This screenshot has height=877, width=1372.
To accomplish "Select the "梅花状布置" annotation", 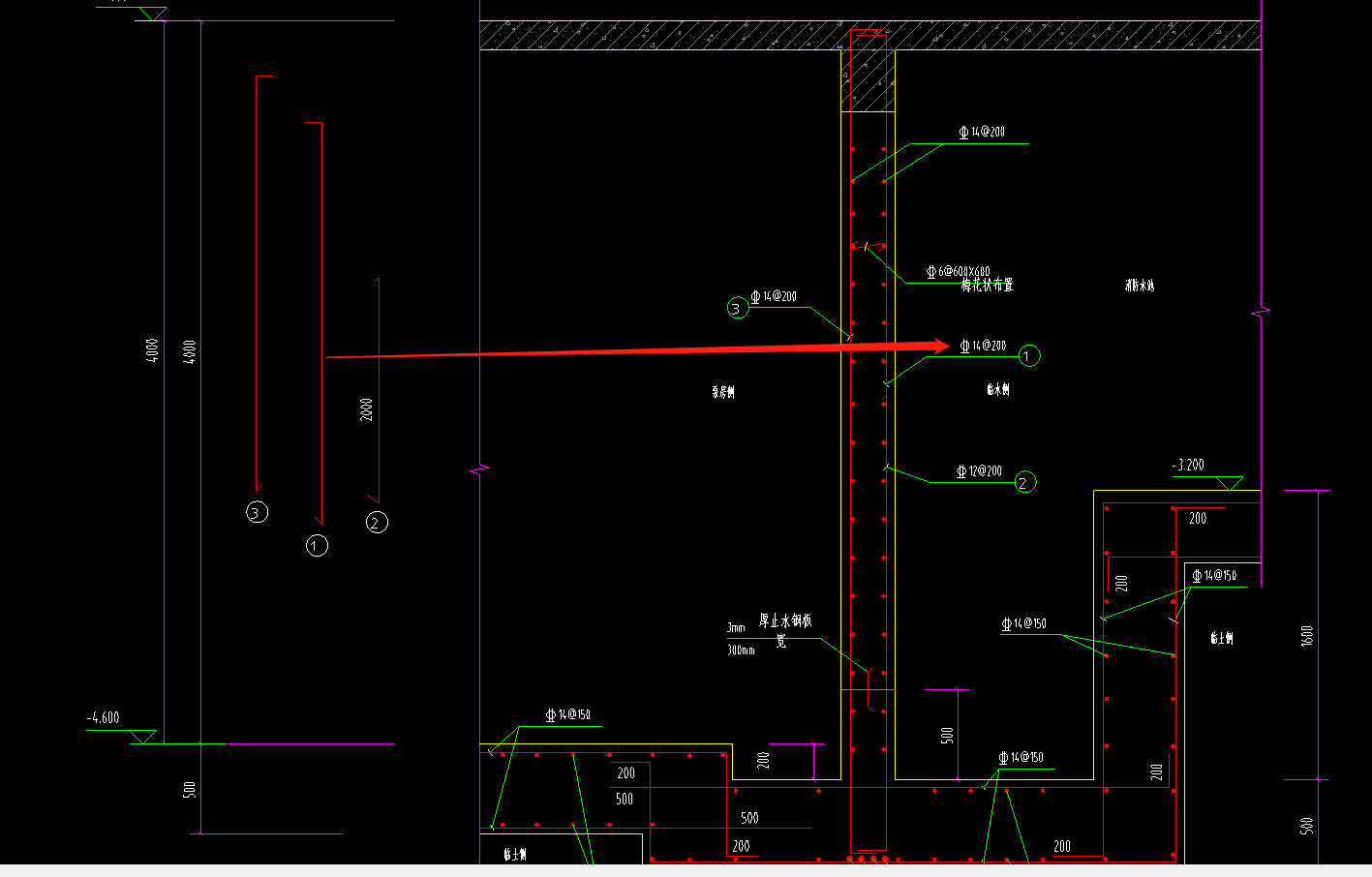I will tap(987, 286).
